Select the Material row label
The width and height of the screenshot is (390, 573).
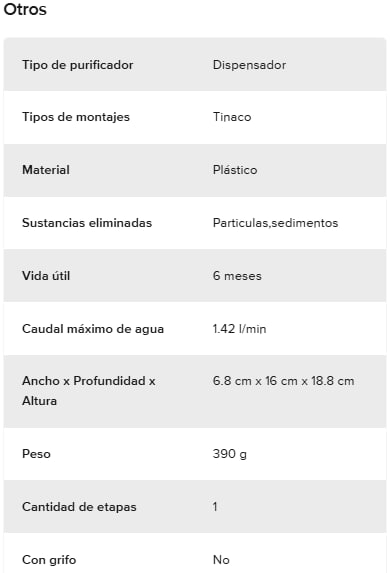coord(46,170)
